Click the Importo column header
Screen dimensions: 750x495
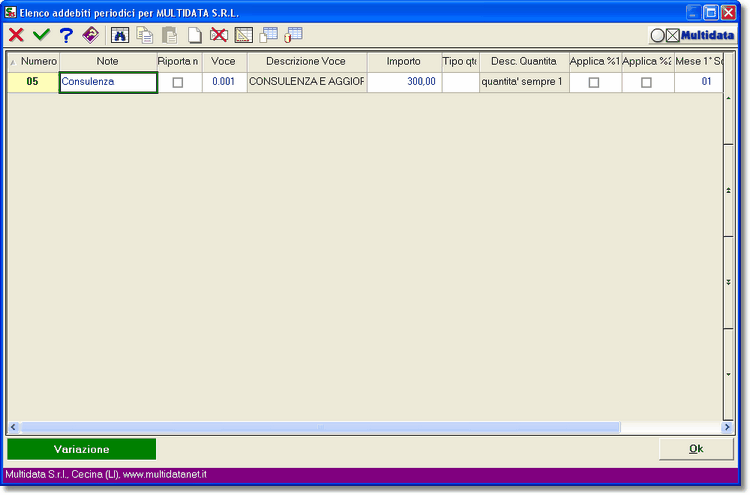point(404,62)
